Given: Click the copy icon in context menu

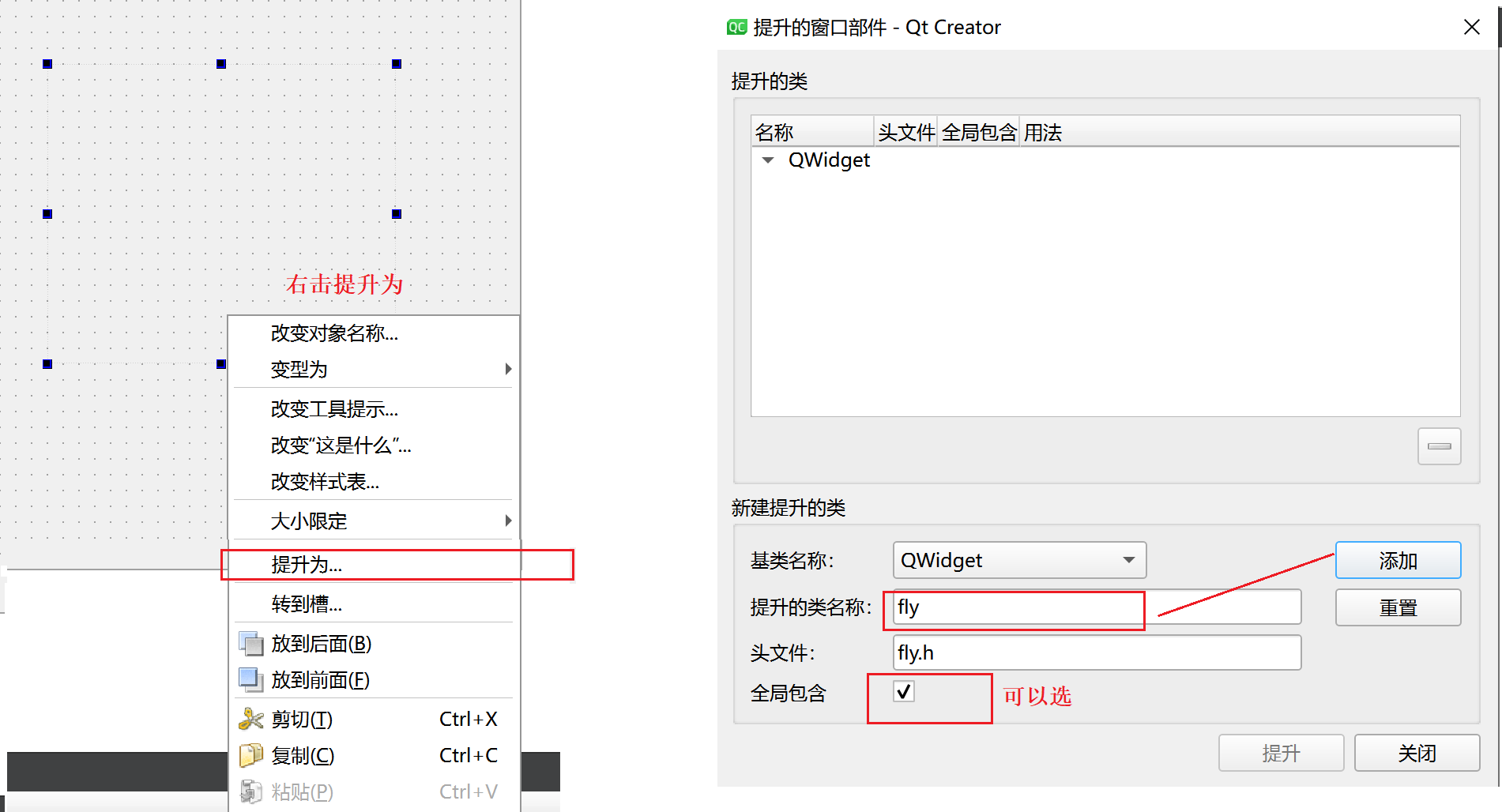Looking at the screenshot, I should (x=250, y=755).
